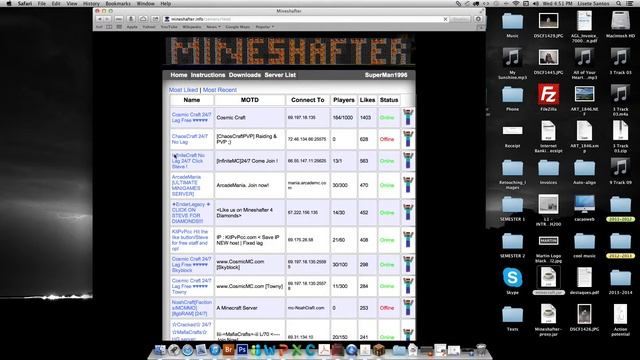The width and height of the screenshot is (640, 360).
Task: Open the Instructions page link
Action: click(208, 75)
